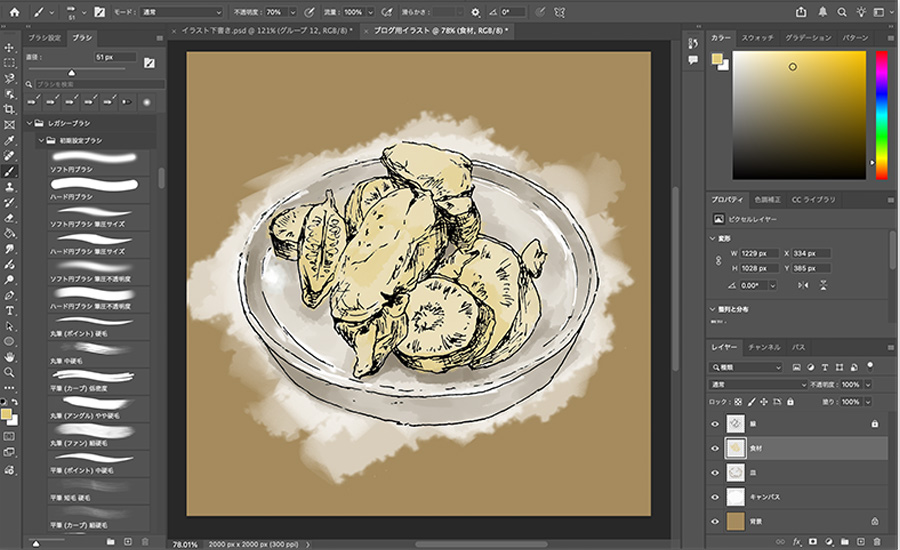Delete layer using the trash icon
Screen dimensions: 900x550
[875, 541]
